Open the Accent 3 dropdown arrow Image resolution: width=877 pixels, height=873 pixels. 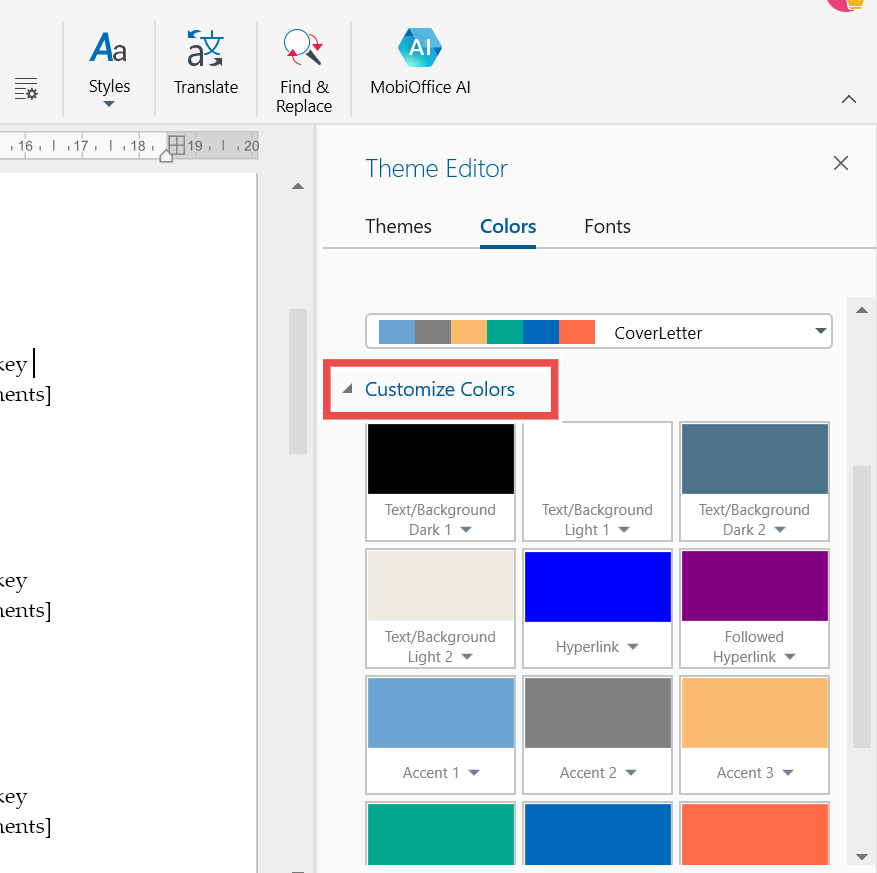(x=788, y=773)
